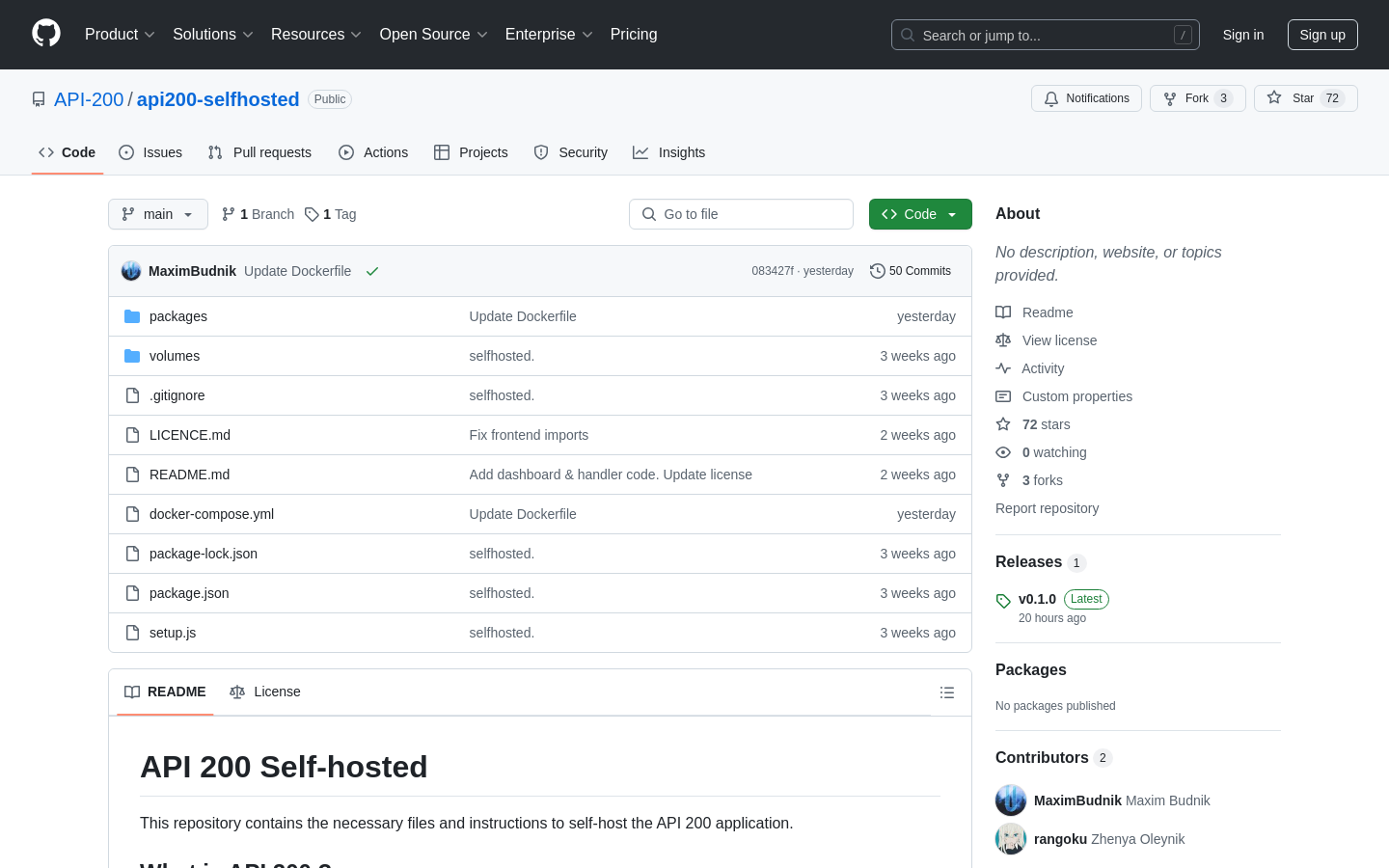The image size is (1389, 868).
Task: Open LICENCE.md file
Action: click(x=190, y=435)
